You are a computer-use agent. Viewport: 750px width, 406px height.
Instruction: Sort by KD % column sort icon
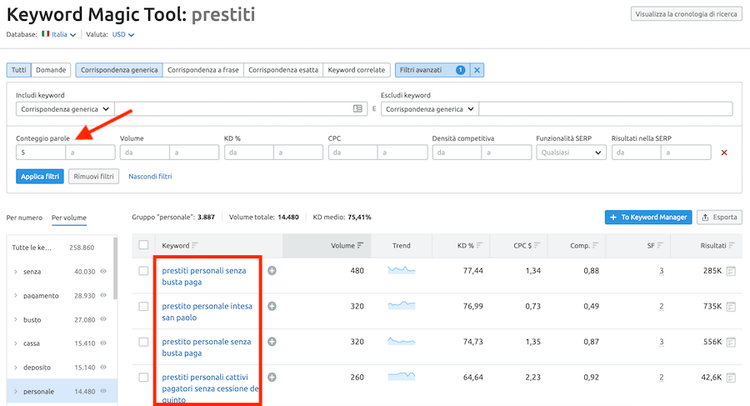[x=479, y=245]
